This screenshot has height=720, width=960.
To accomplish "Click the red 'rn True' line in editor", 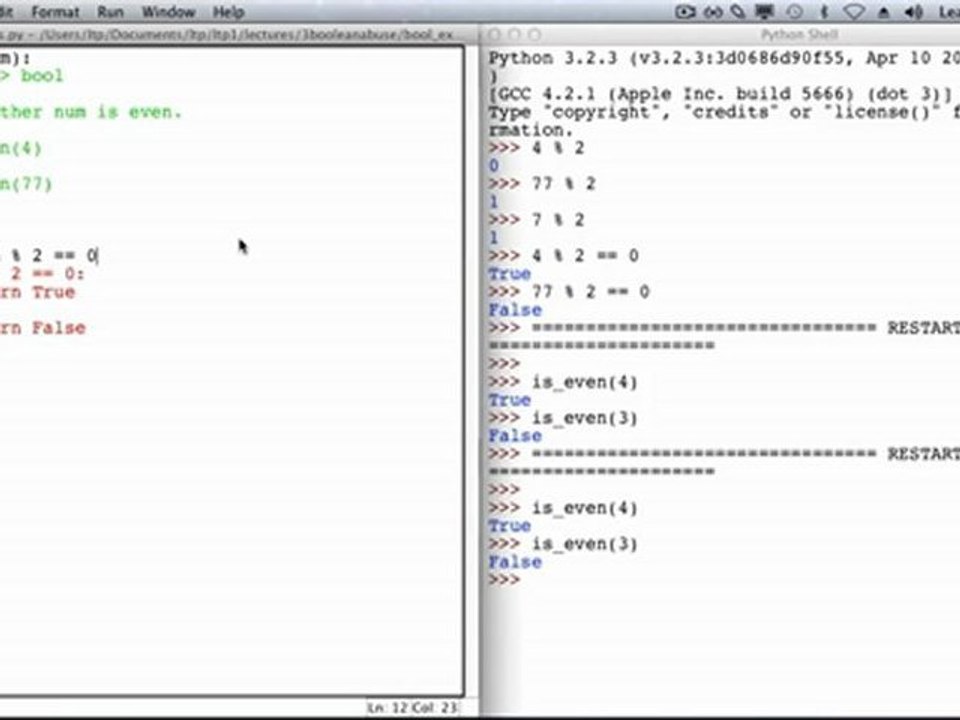I will point(37,292).
